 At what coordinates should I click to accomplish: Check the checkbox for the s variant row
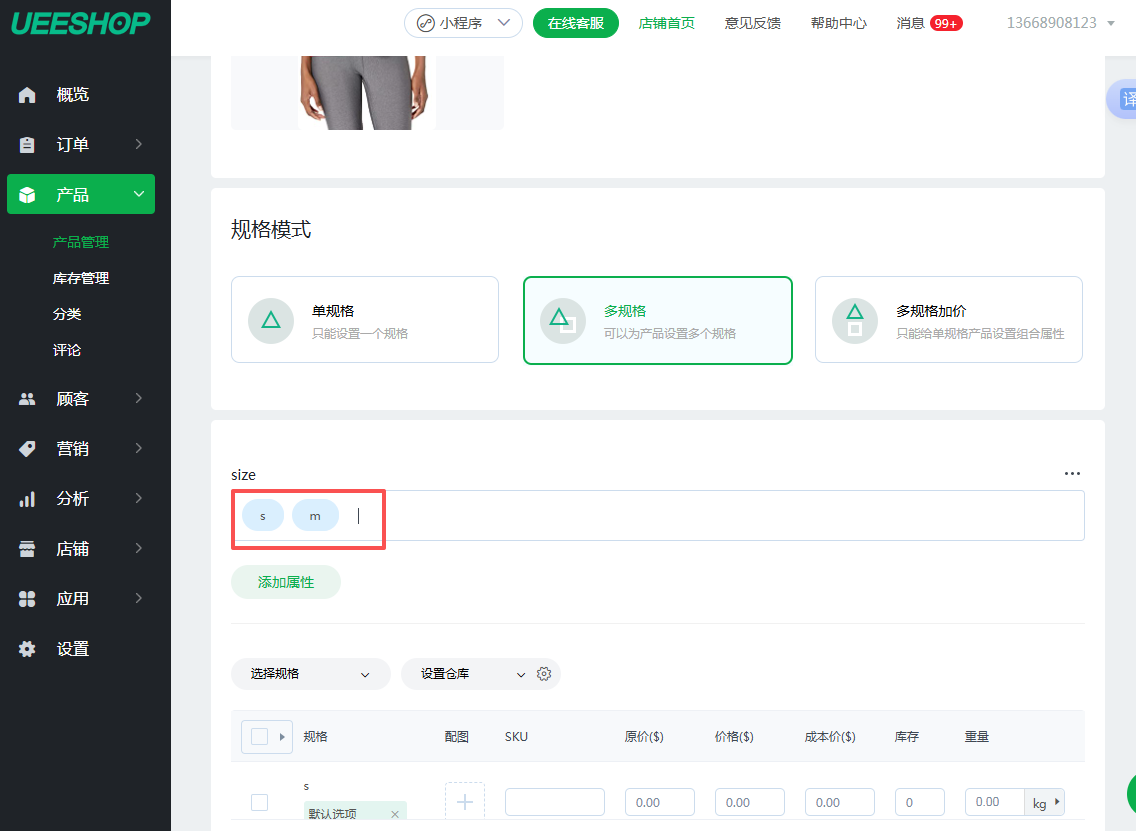(259, 802)
